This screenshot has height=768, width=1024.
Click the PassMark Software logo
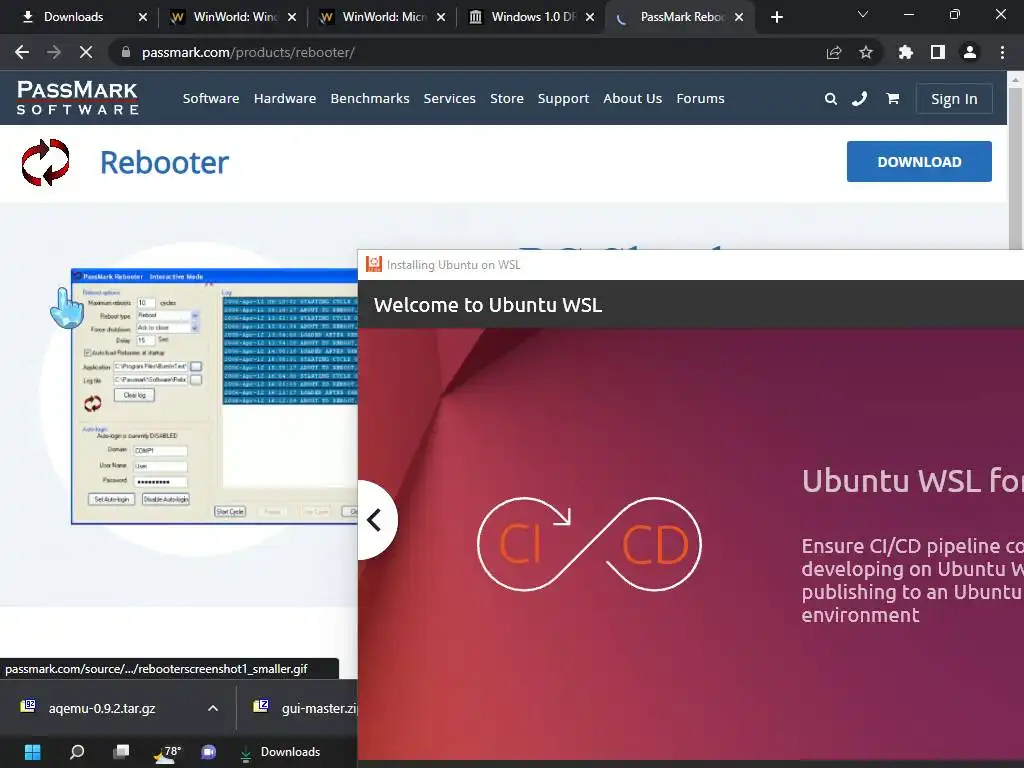[x=77, y=98]
